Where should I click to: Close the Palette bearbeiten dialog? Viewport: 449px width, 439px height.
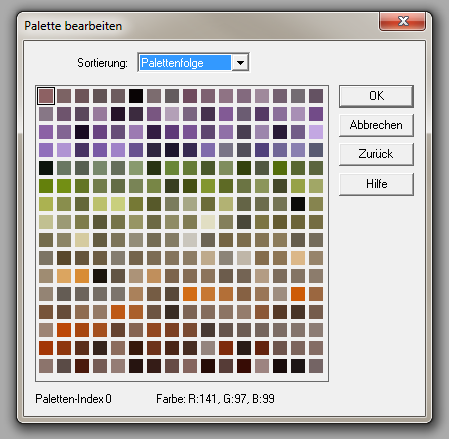[x=402, y=21]
